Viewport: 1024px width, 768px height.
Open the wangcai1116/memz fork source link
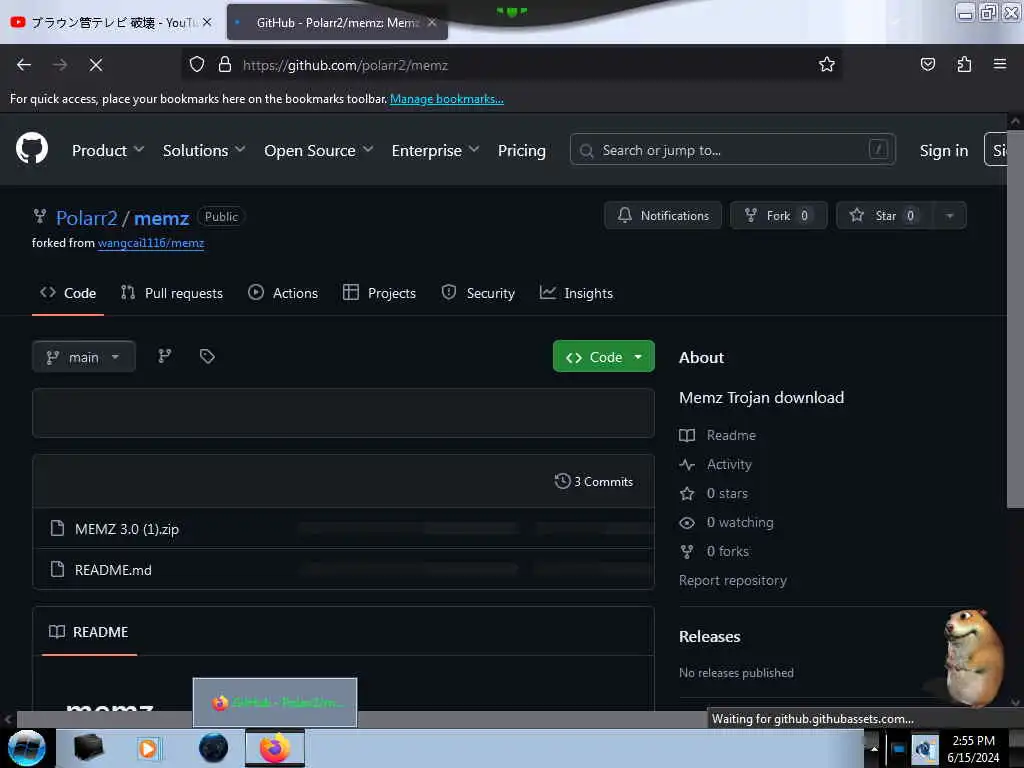(151, 243)
